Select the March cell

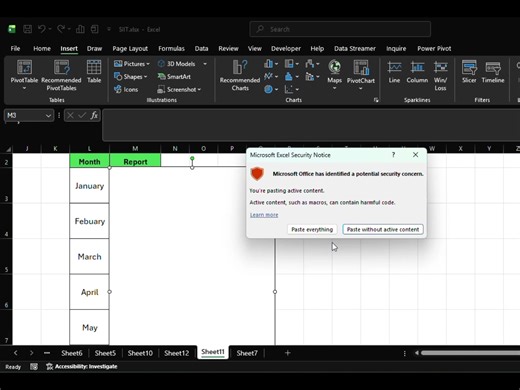[x=89, y=257]
